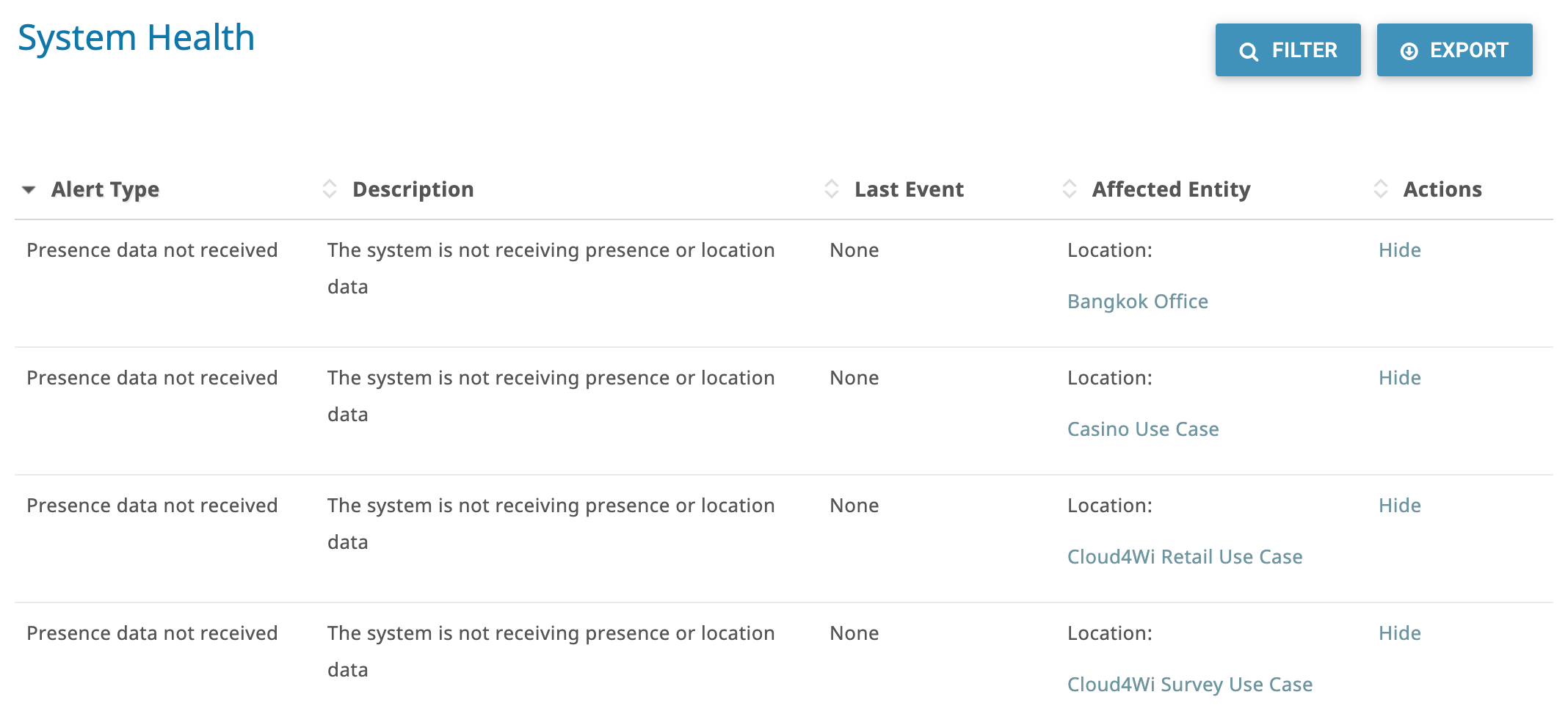Screen dimensions: 1568x725
Task: Sort table by Last Event header
Action: tap(910, 189)
